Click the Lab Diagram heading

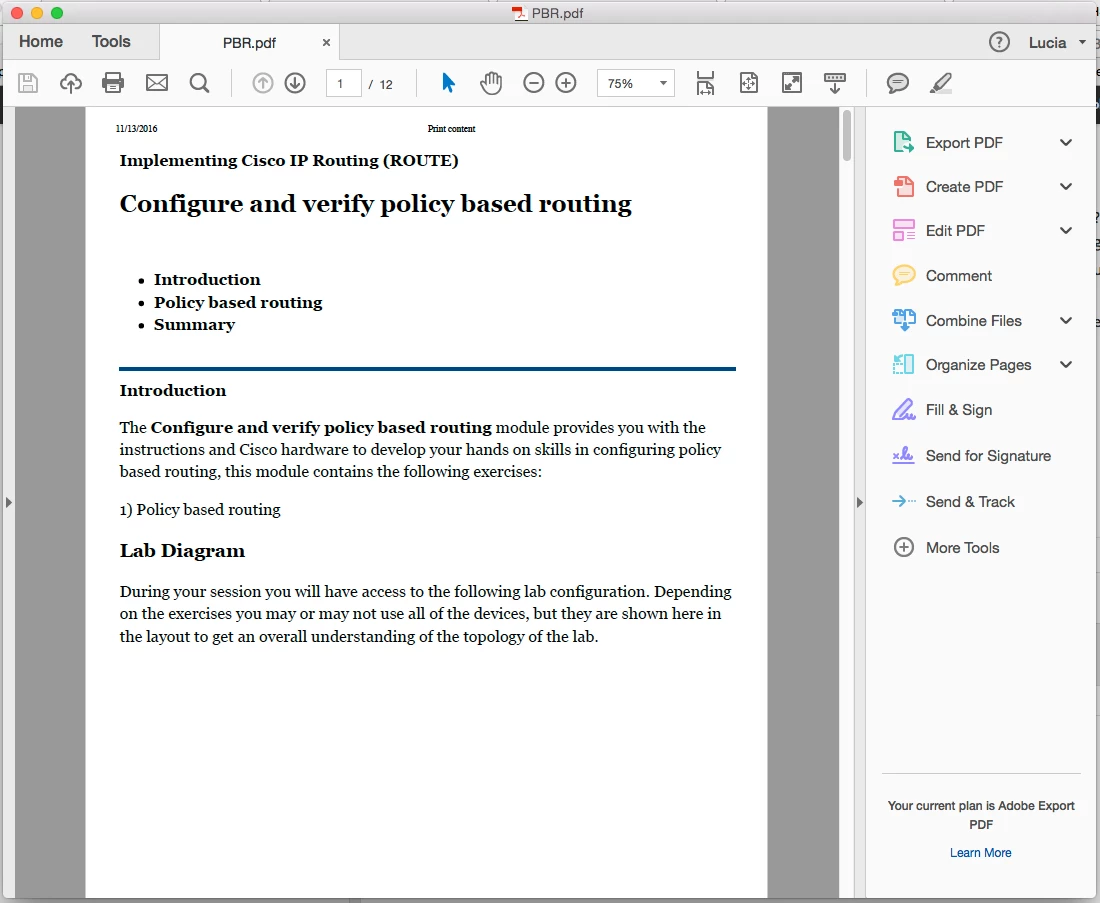182,551
